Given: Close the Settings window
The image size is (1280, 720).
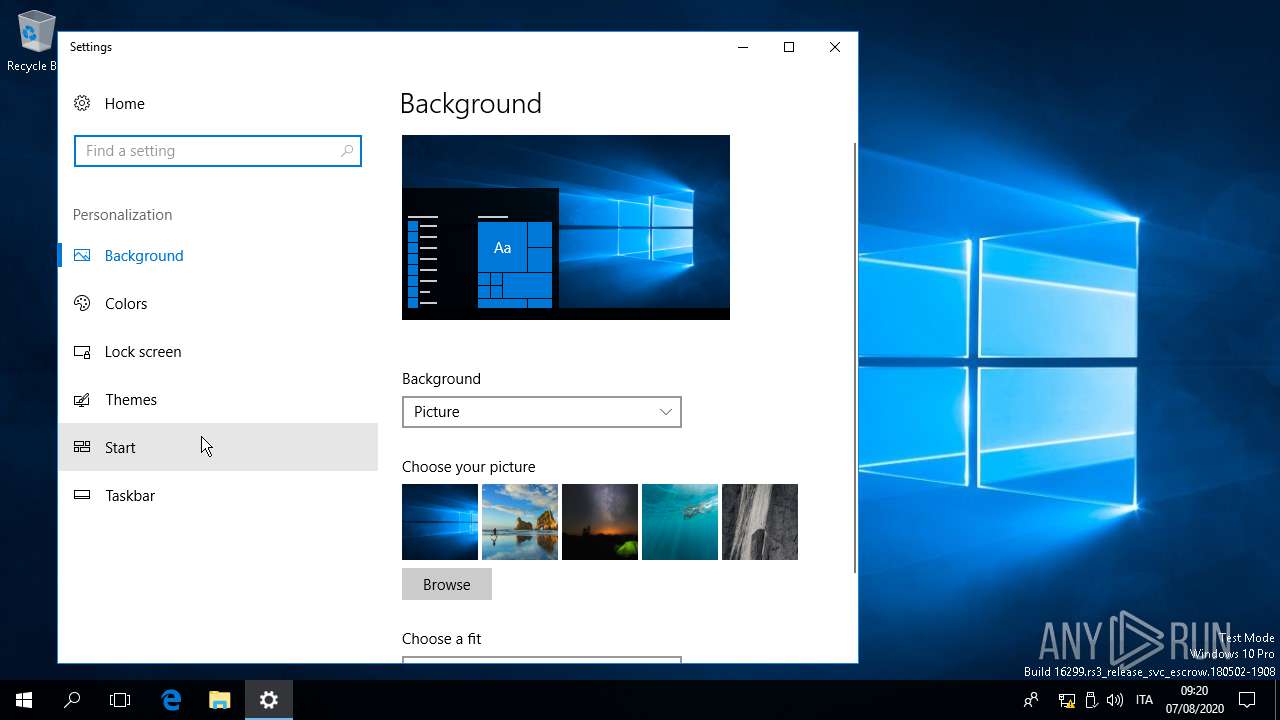Looking at the screenshot, I should [835, 47].
